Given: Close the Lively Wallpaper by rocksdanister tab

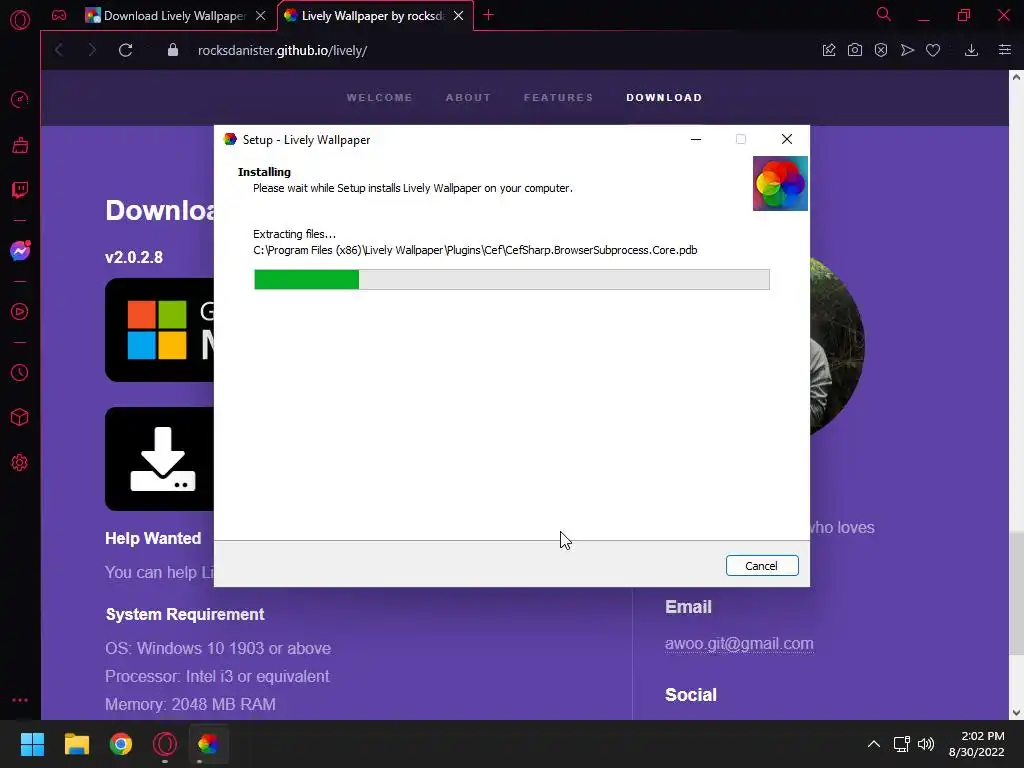Looking at the screenshot, I should click(458, 16).
